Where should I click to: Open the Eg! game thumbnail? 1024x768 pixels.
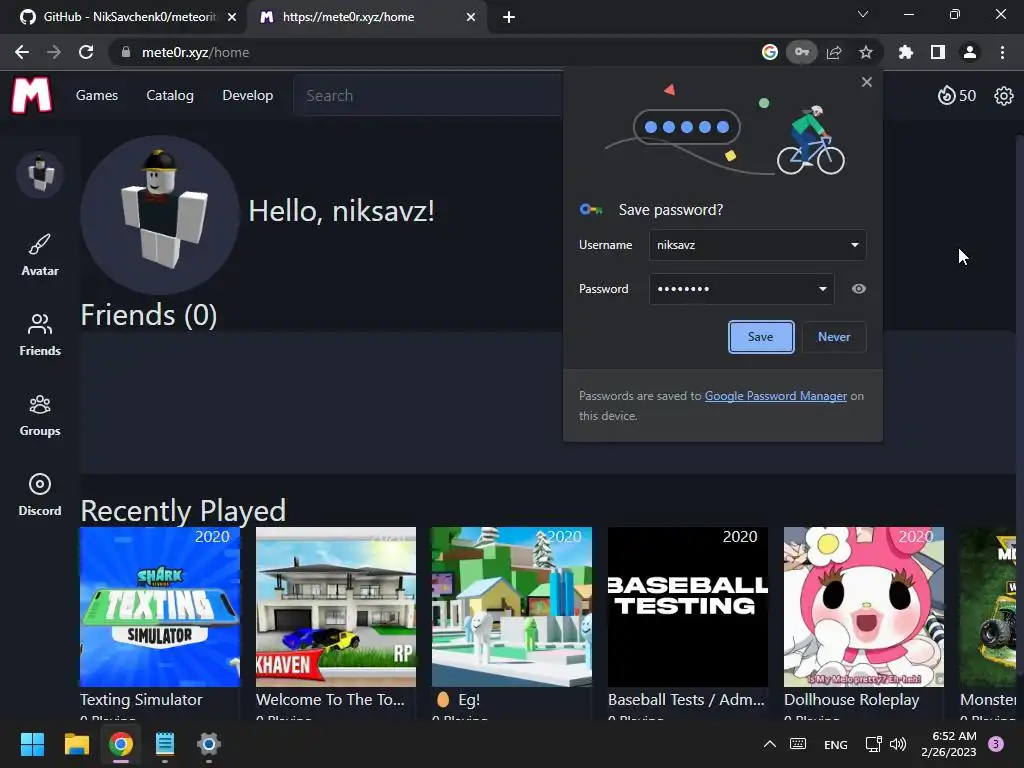tap(512, 607)
